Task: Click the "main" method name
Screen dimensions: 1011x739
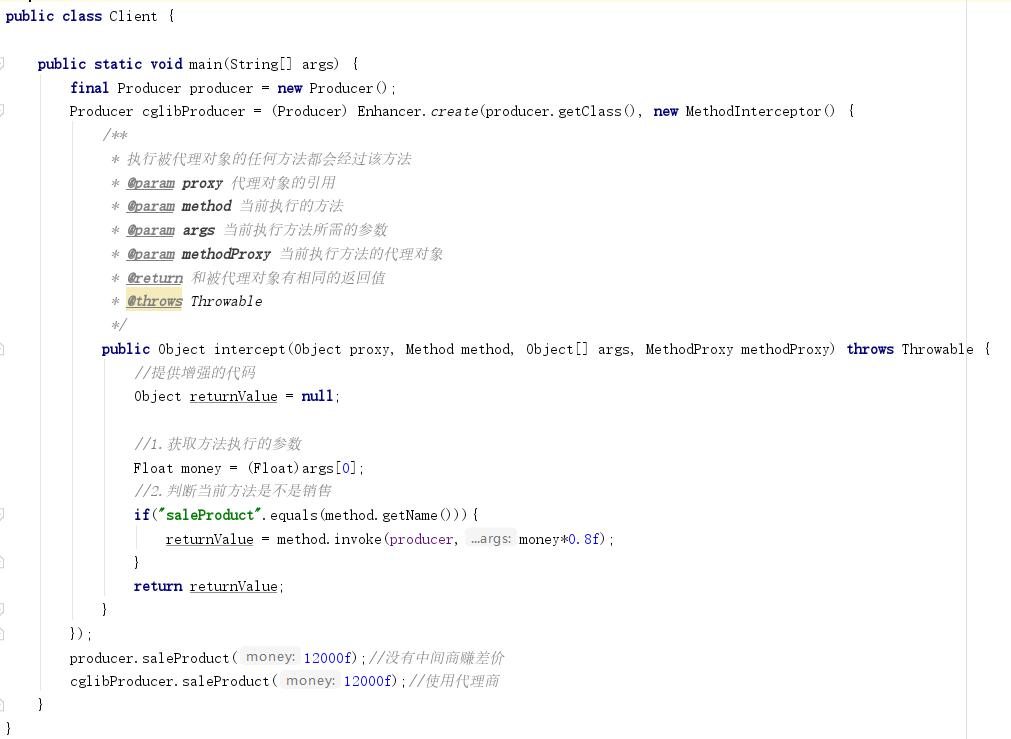Action: [205, 64]
